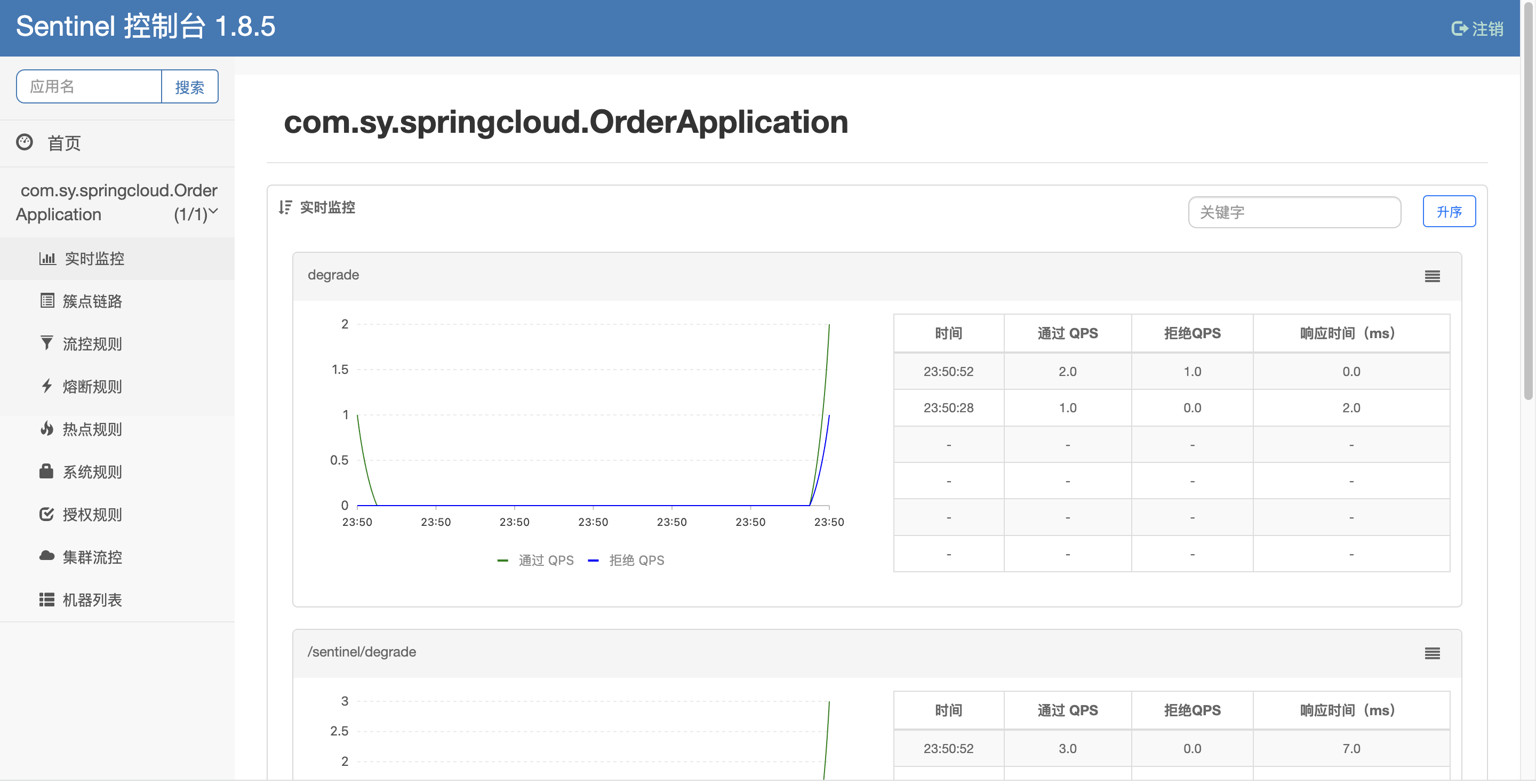Click the bar chart icon for 实时监控
The width and height of the screenshot is (1536, 784).
(47, 258)
